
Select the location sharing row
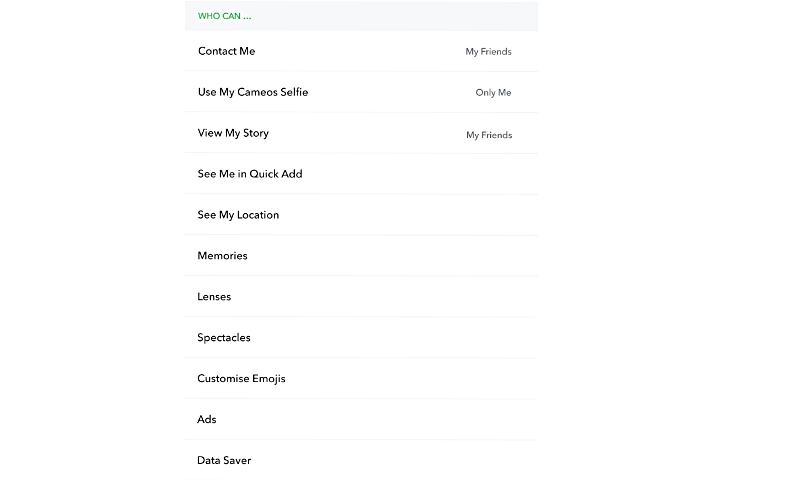360,215
